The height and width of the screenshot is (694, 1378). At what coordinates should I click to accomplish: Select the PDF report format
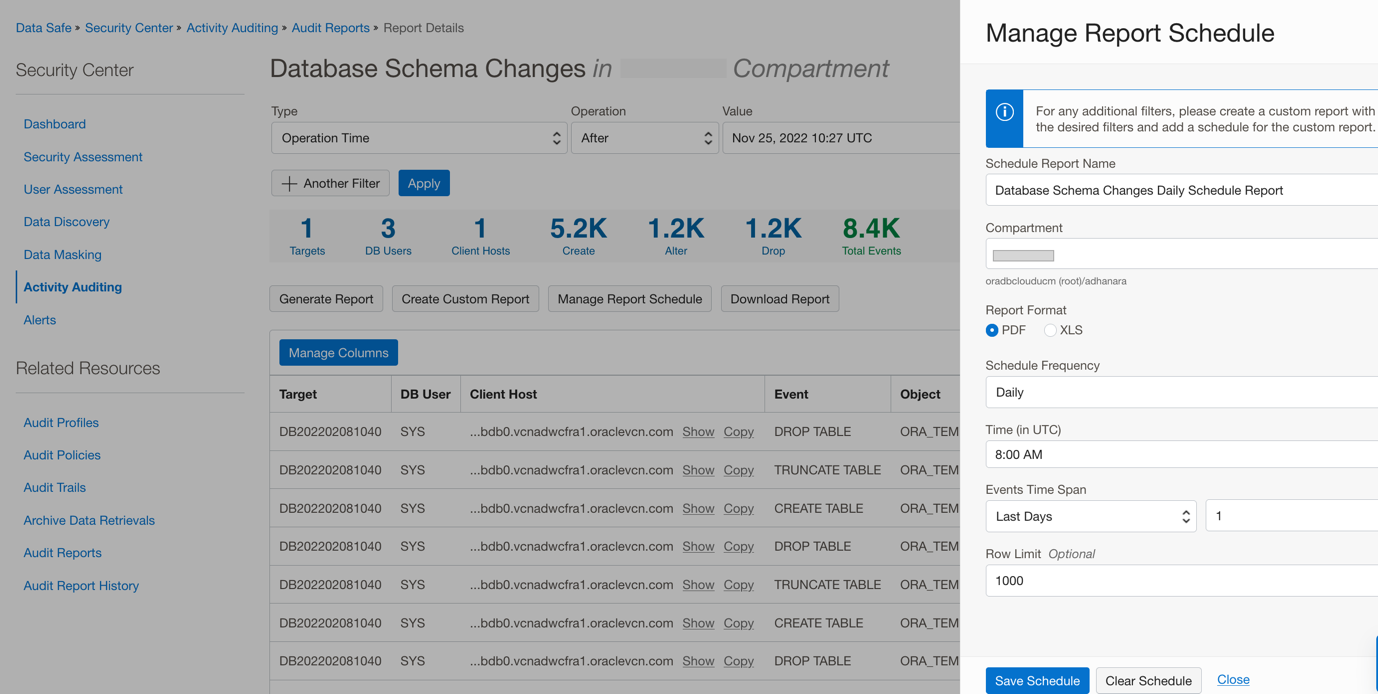991,330
